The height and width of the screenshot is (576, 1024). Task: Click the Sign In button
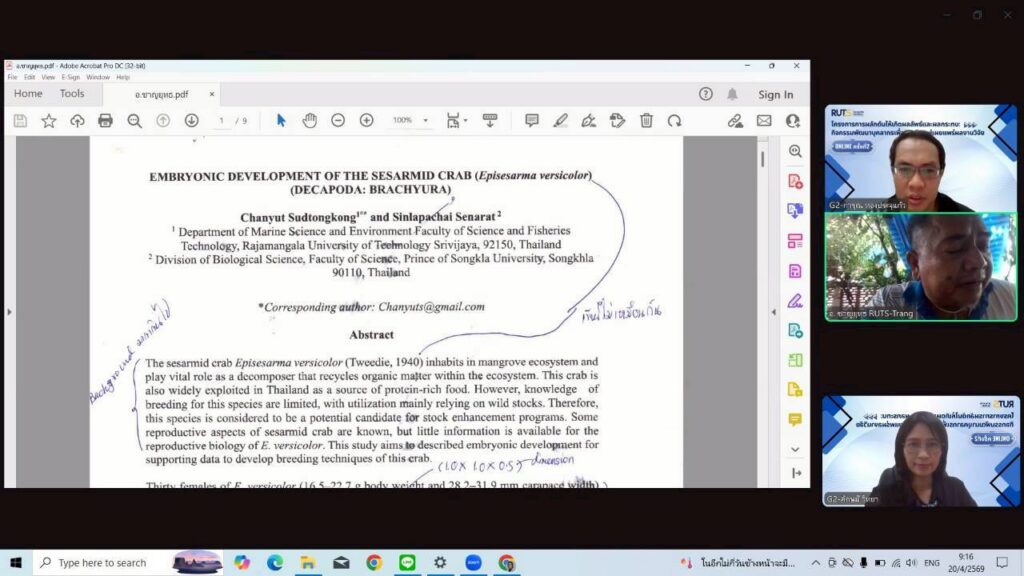[x=775, y=95]
